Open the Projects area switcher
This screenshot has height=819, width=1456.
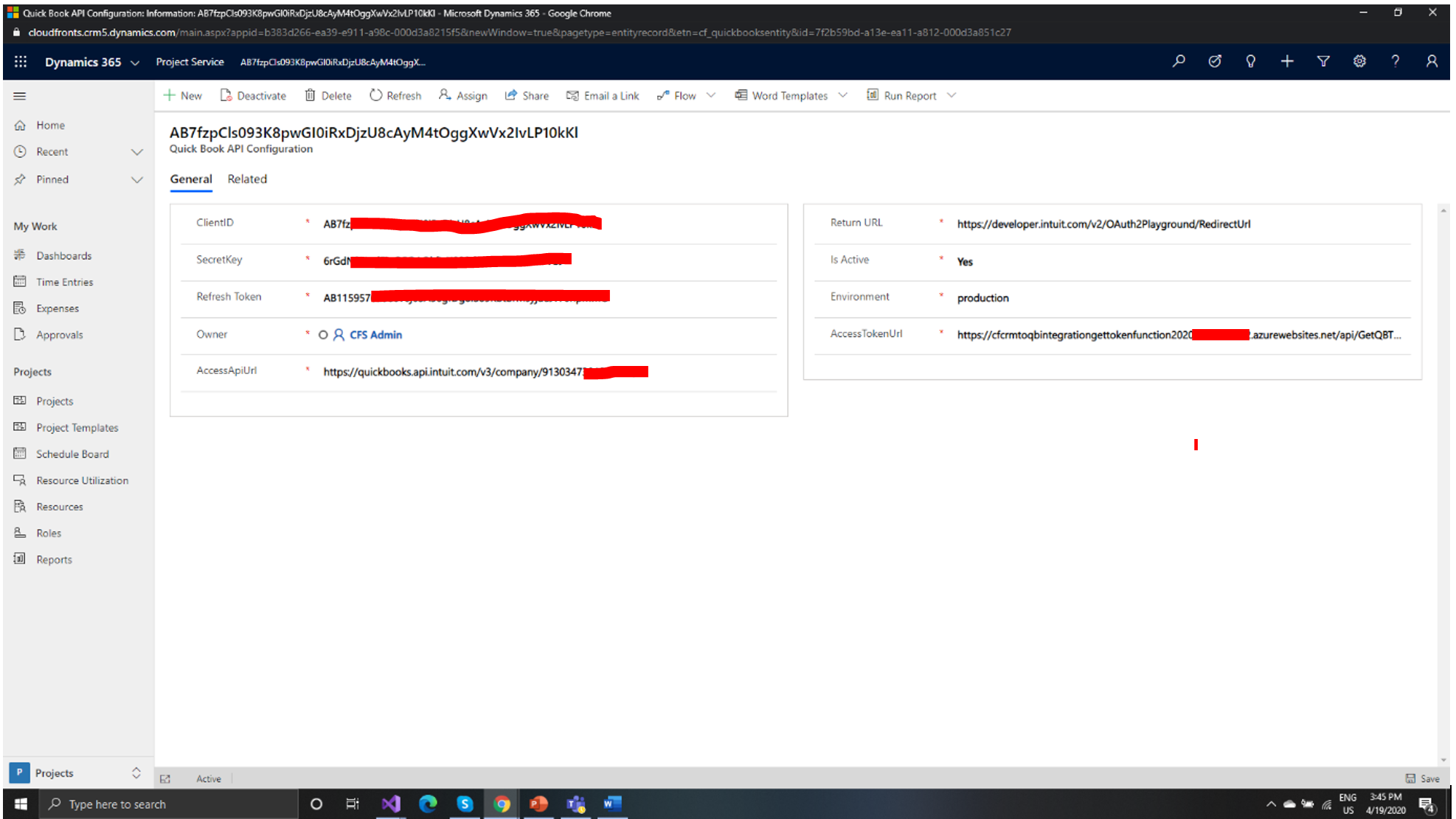[x=77, y=773]
